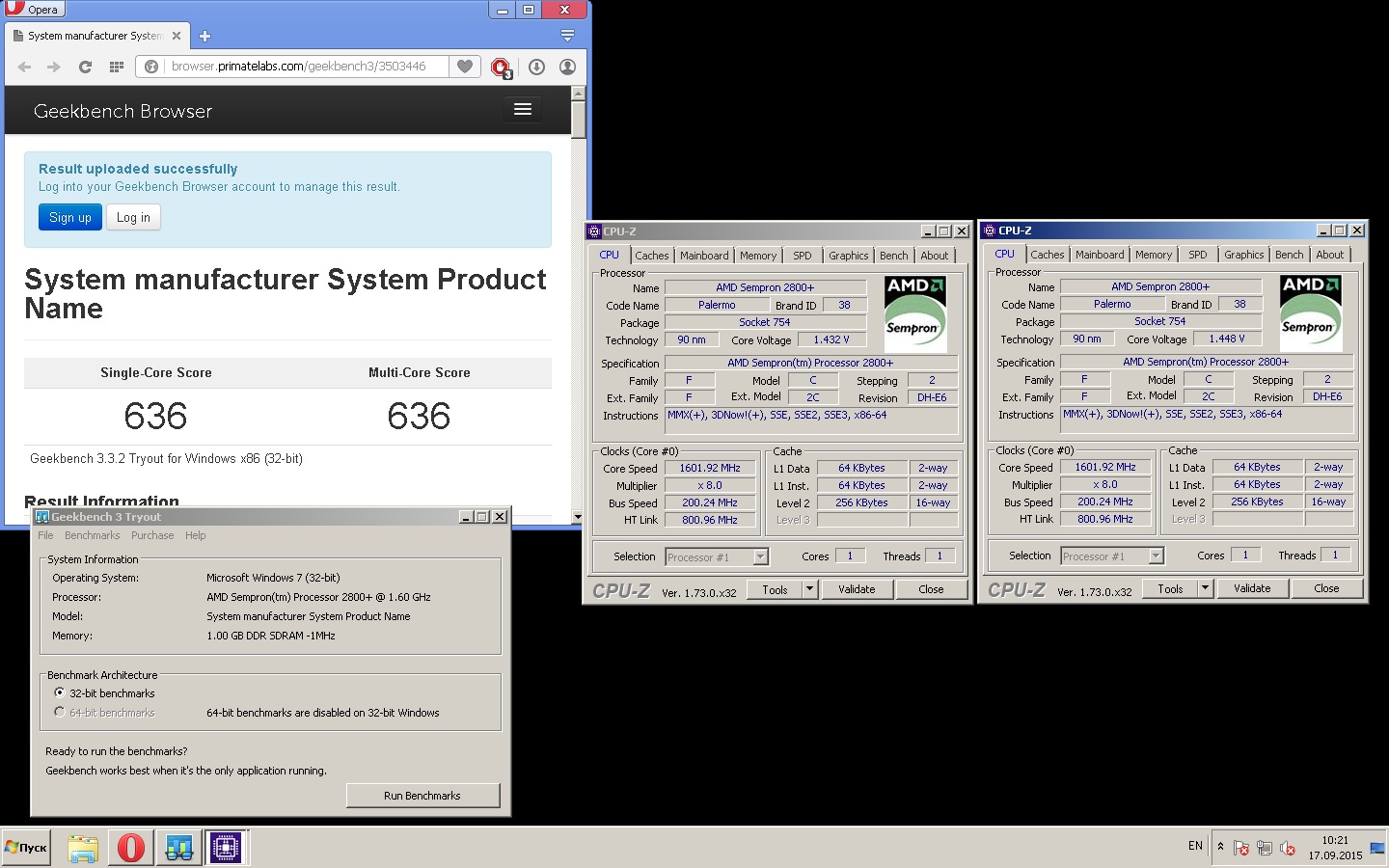
Task: Open network tray icon
Action: [x=1265, y=849]
